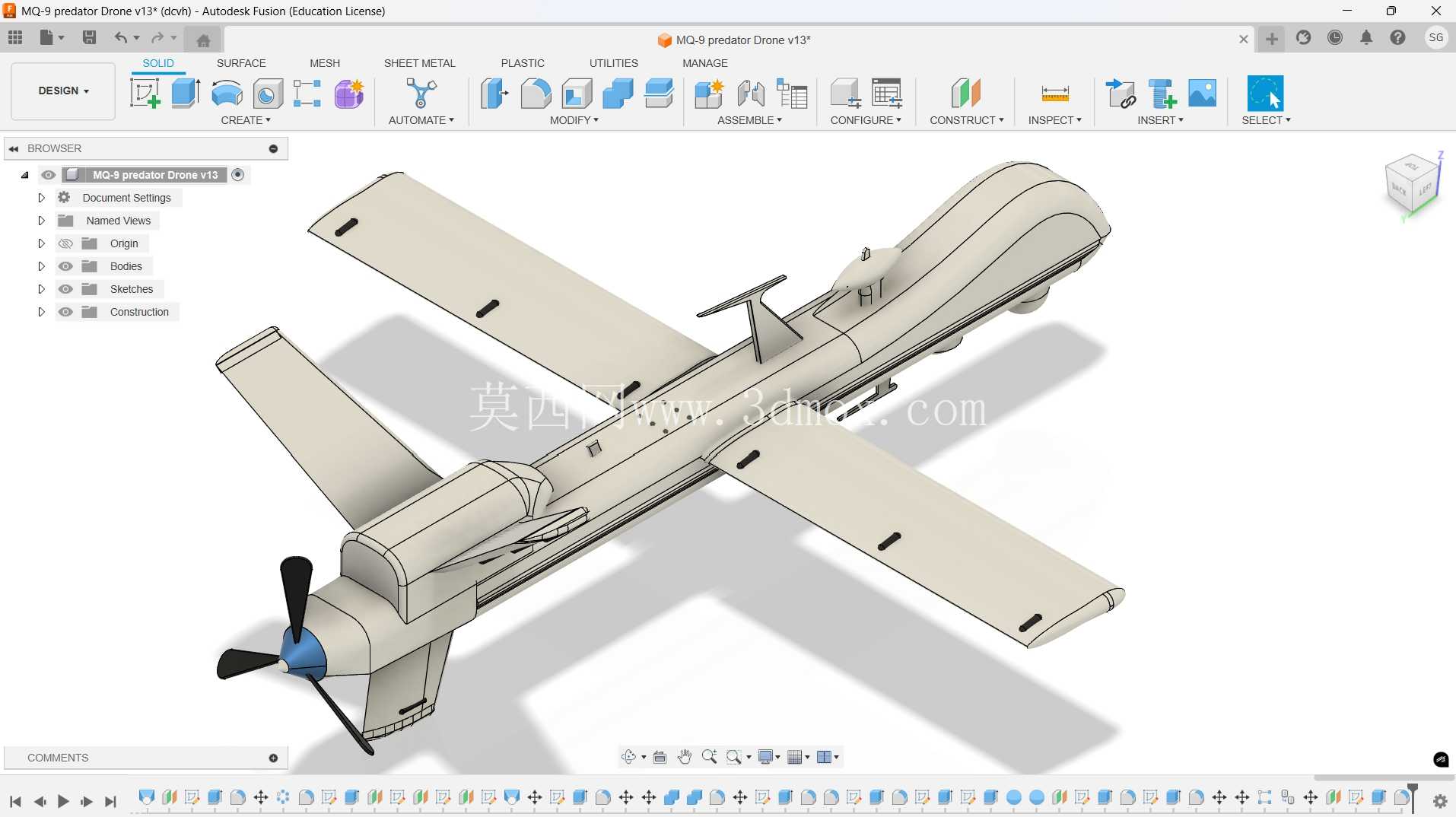Open the Help question mark button
The height and width of the screenshot is (817, 1456).
pos(1398,38)
